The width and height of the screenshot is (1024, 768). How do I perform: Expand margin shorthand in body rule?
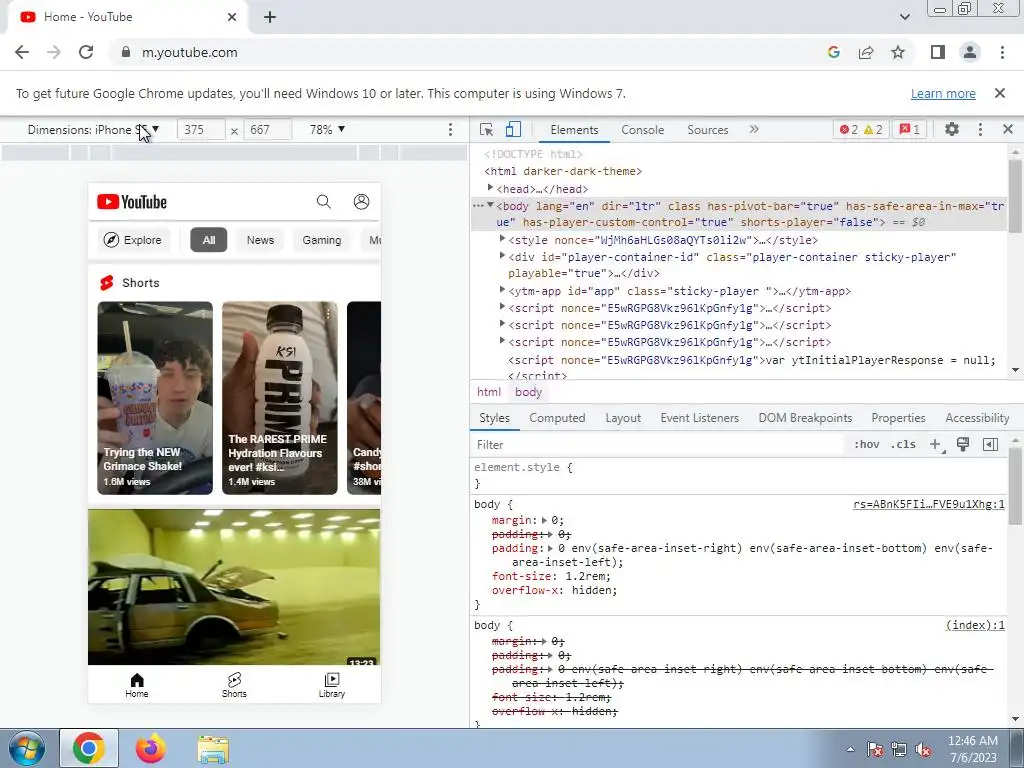[x=545, y=520]
